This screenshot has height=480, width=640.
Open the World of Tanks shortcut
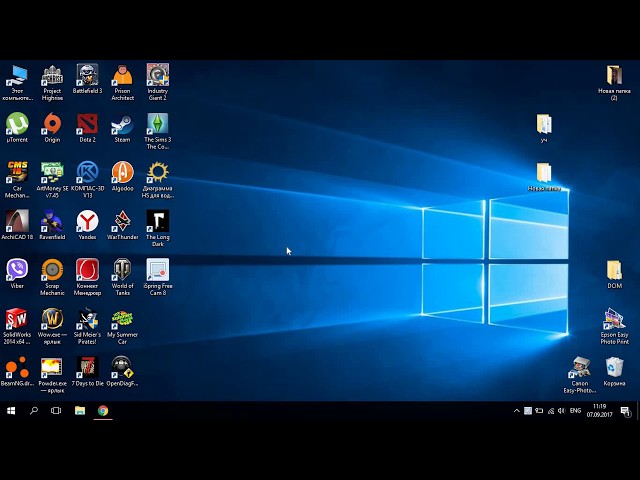[x=122, y=269]
